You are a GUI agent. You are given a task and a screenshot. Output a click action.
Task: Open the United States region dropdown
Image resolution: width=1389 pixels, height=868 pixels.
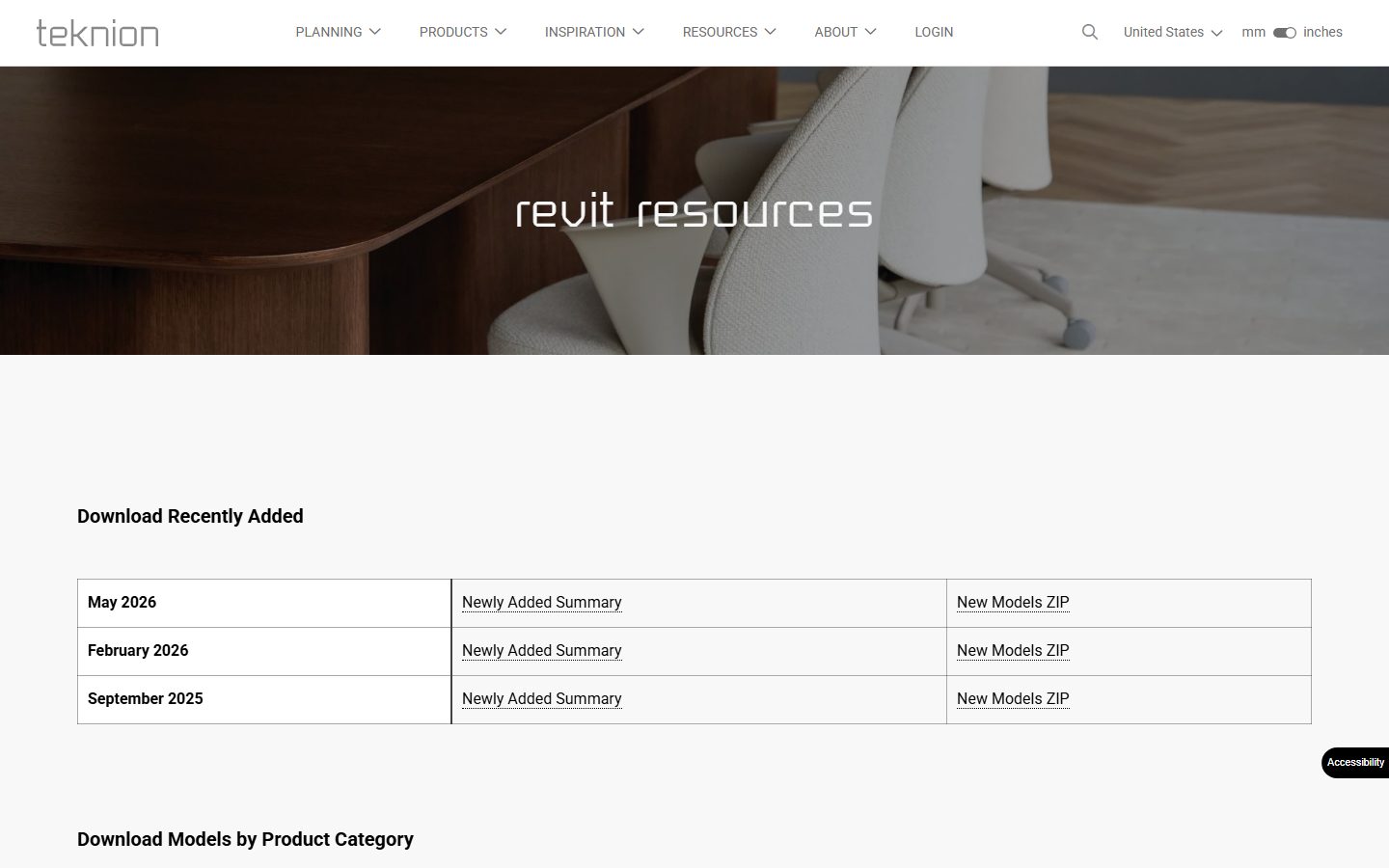pos(1173,32)
